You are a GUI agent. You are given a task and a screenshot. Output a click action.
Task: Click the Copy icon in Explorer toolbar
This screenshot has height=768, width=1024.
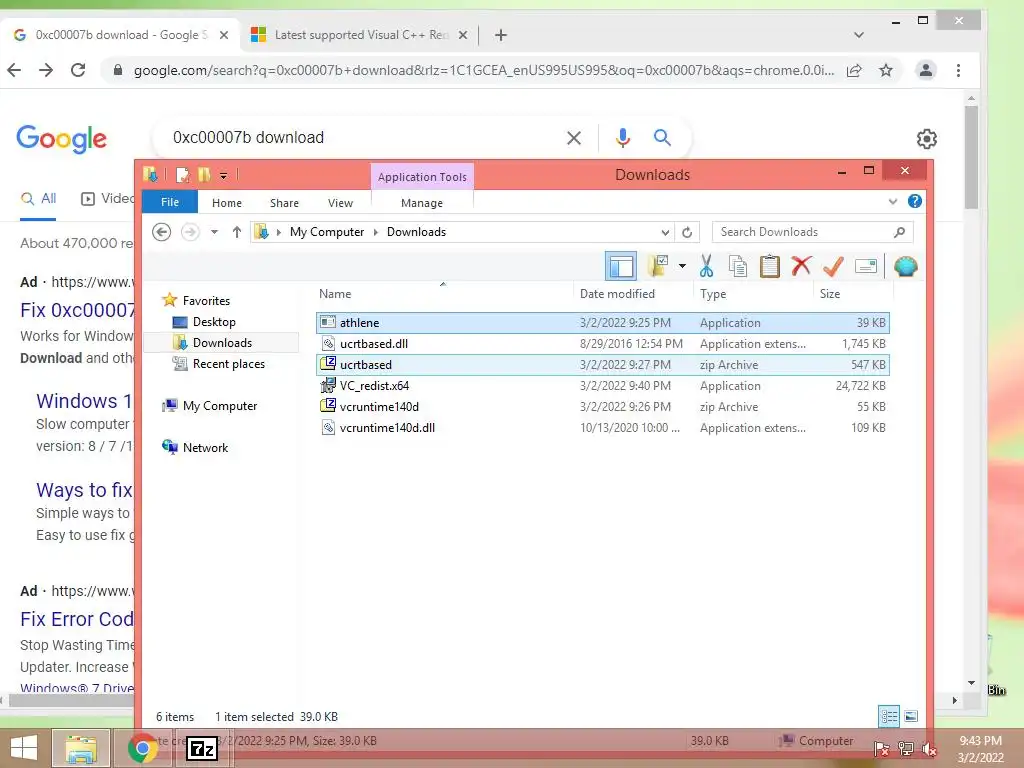point(738,266)
